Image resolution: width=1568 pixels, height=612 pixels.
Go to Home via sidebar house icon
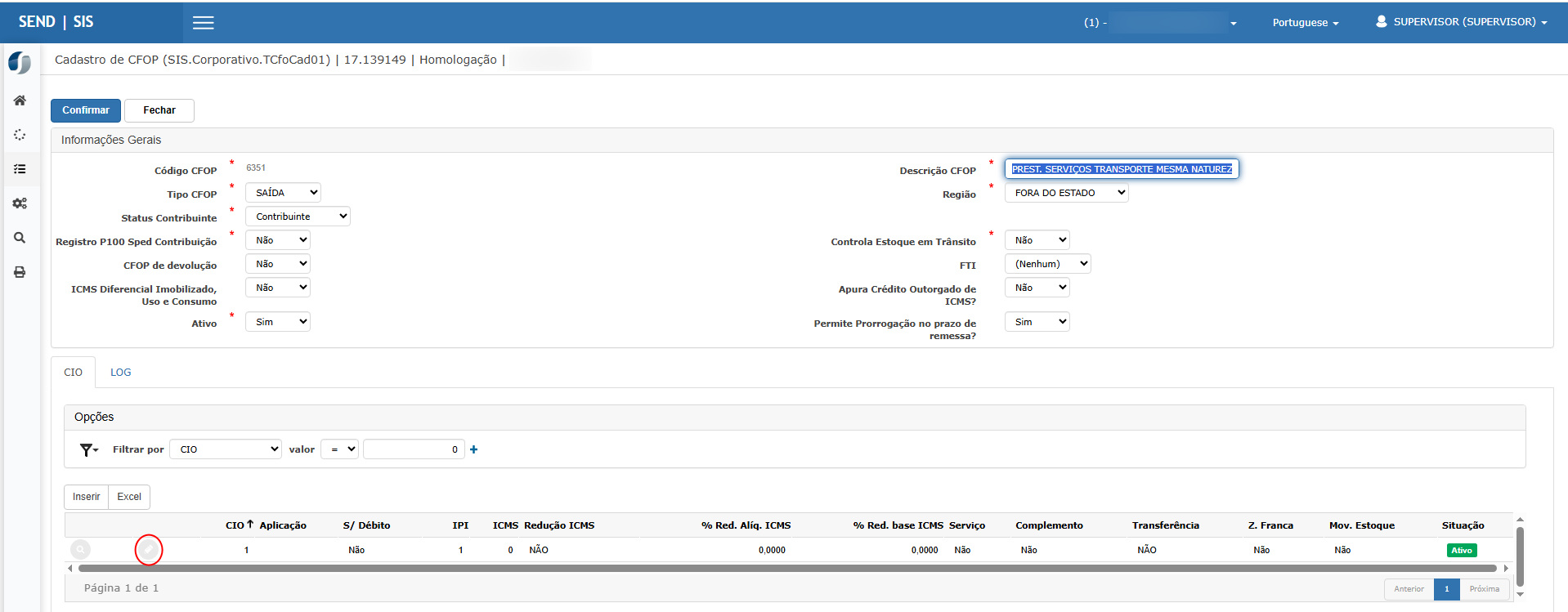20,101
